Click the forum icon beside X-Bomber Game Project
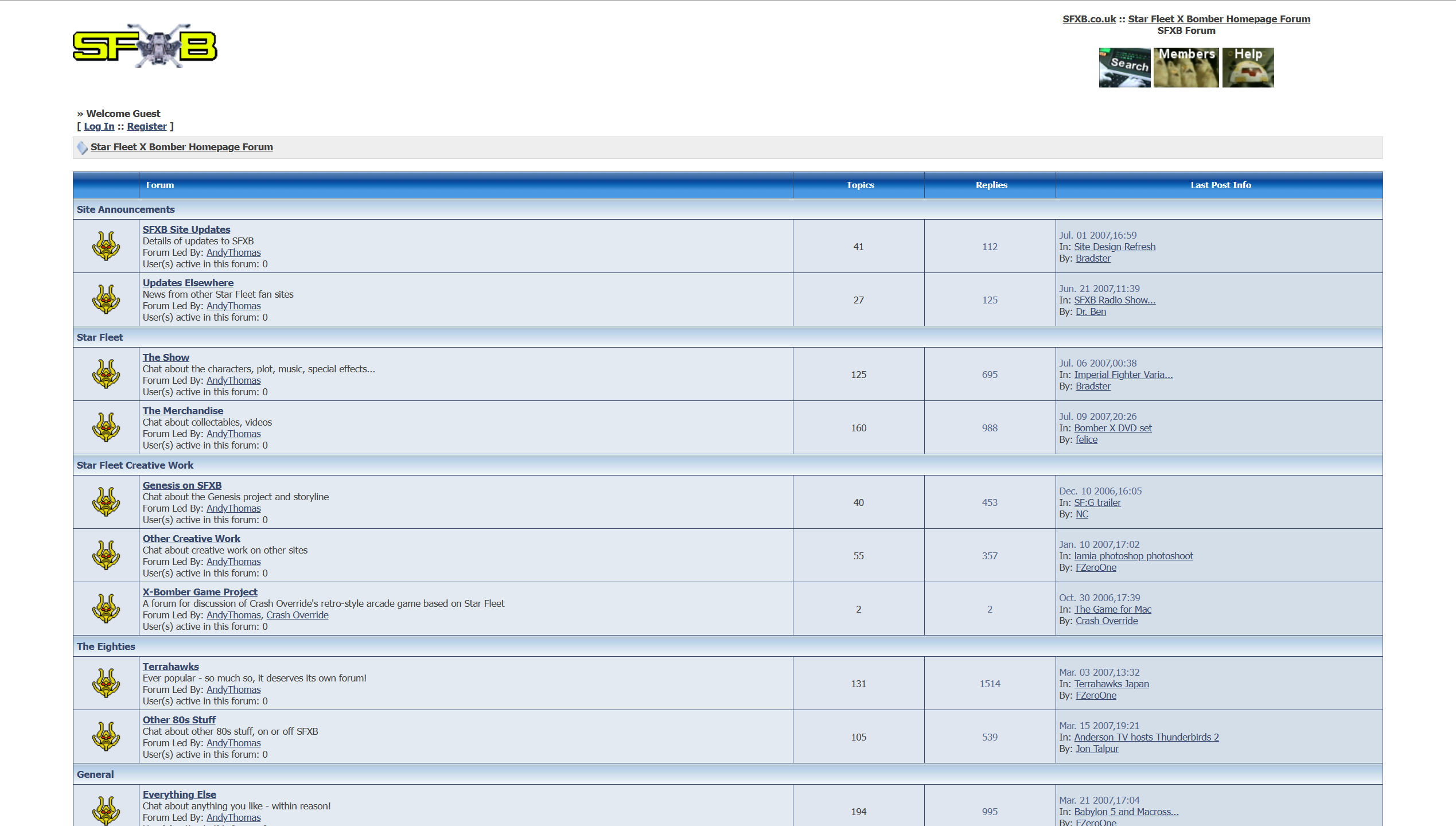Screen dimensions: 1456x826 (x=106, y=609)
